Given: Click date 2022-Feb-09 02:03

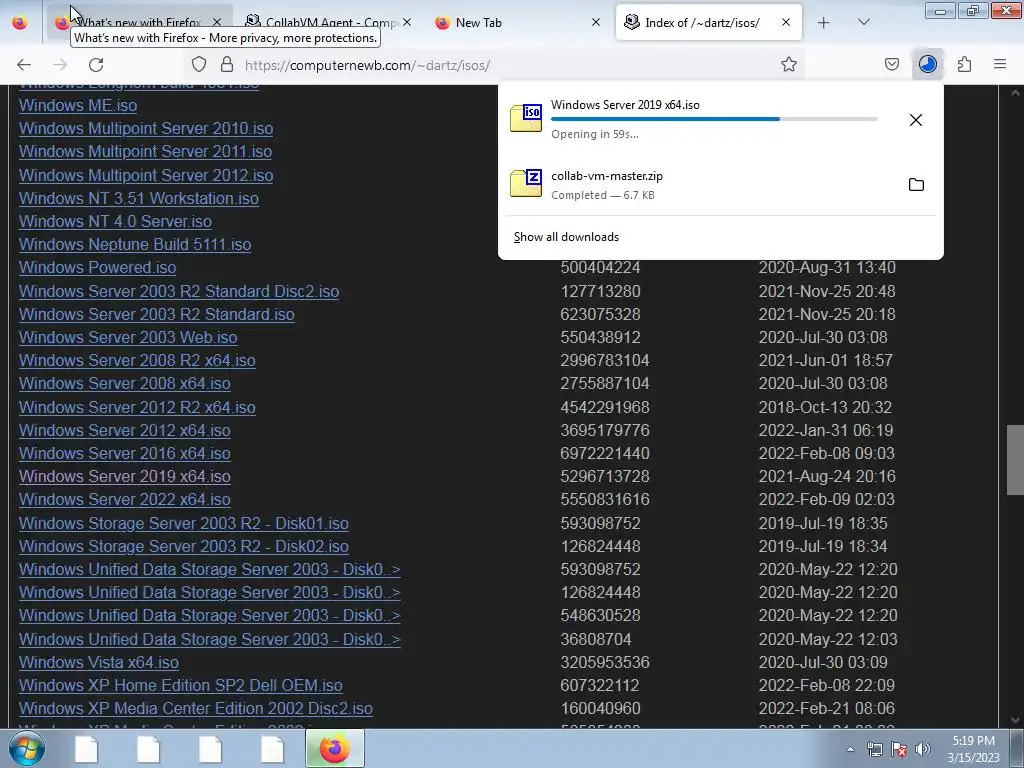Looking at the screenshot, I should [826, 500].
